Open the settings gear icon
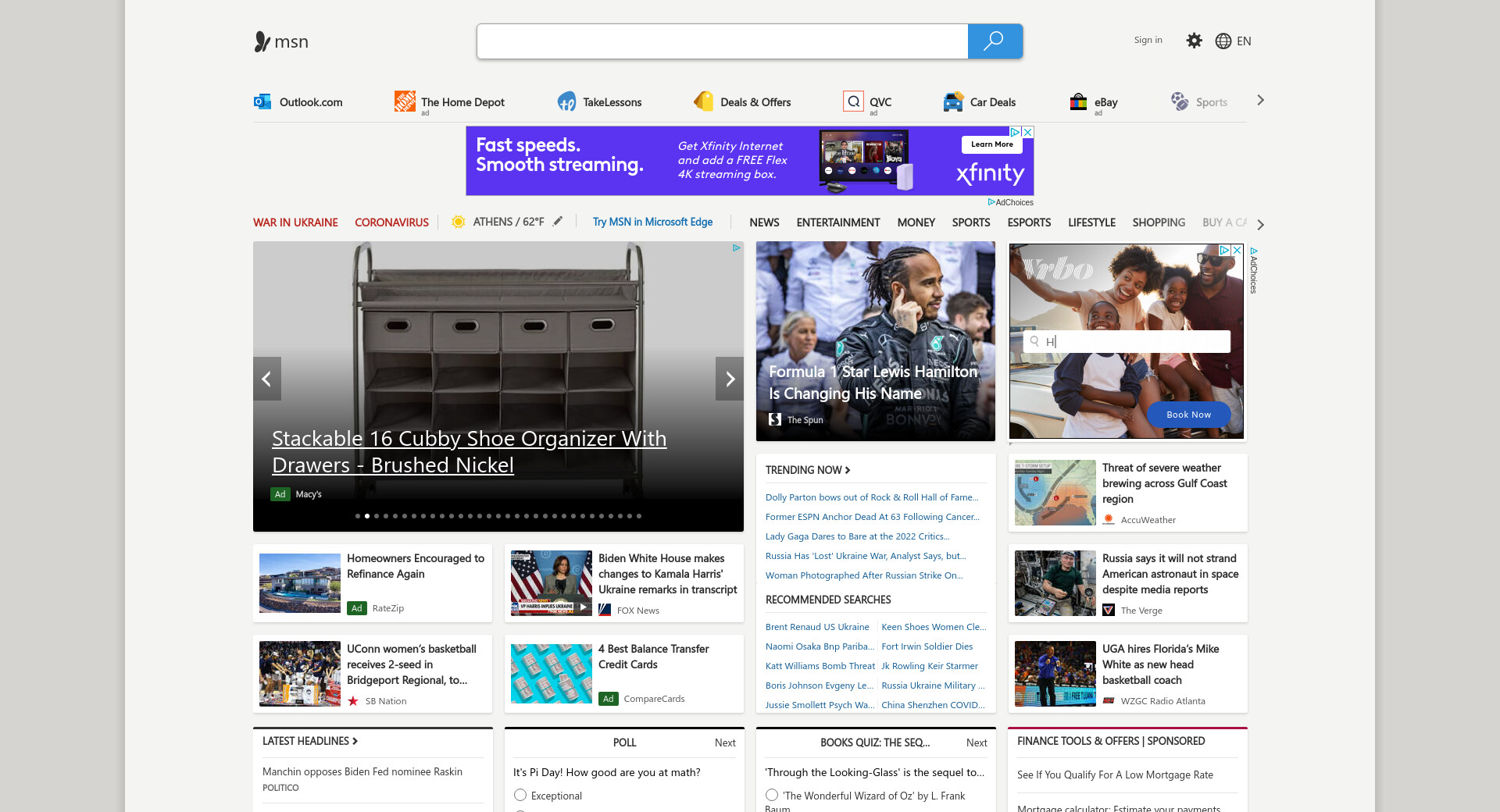 (x=1194, y=41)
